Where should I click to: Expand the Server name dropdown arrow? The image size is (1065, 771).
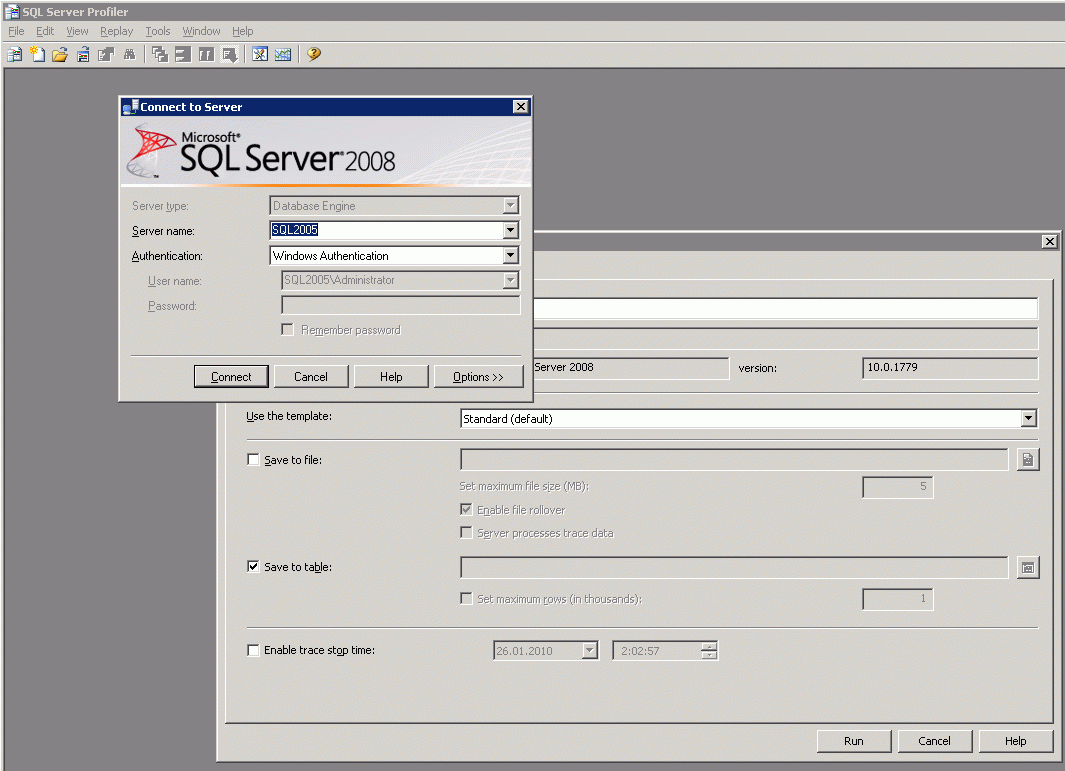[x=511, y=231]
